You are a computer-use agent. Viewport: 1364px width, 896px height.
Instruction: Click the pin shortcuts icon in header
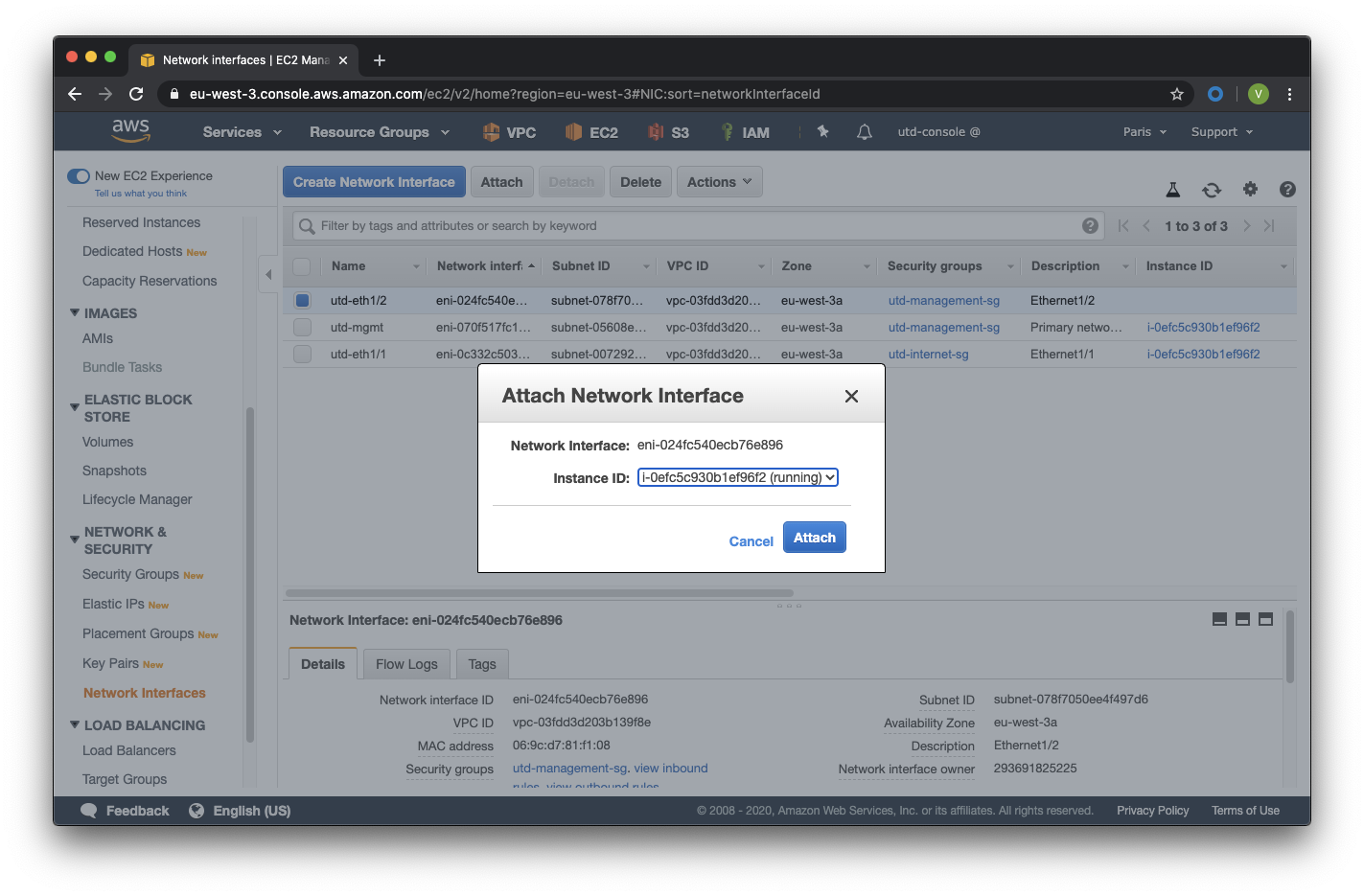pos(822,131)
